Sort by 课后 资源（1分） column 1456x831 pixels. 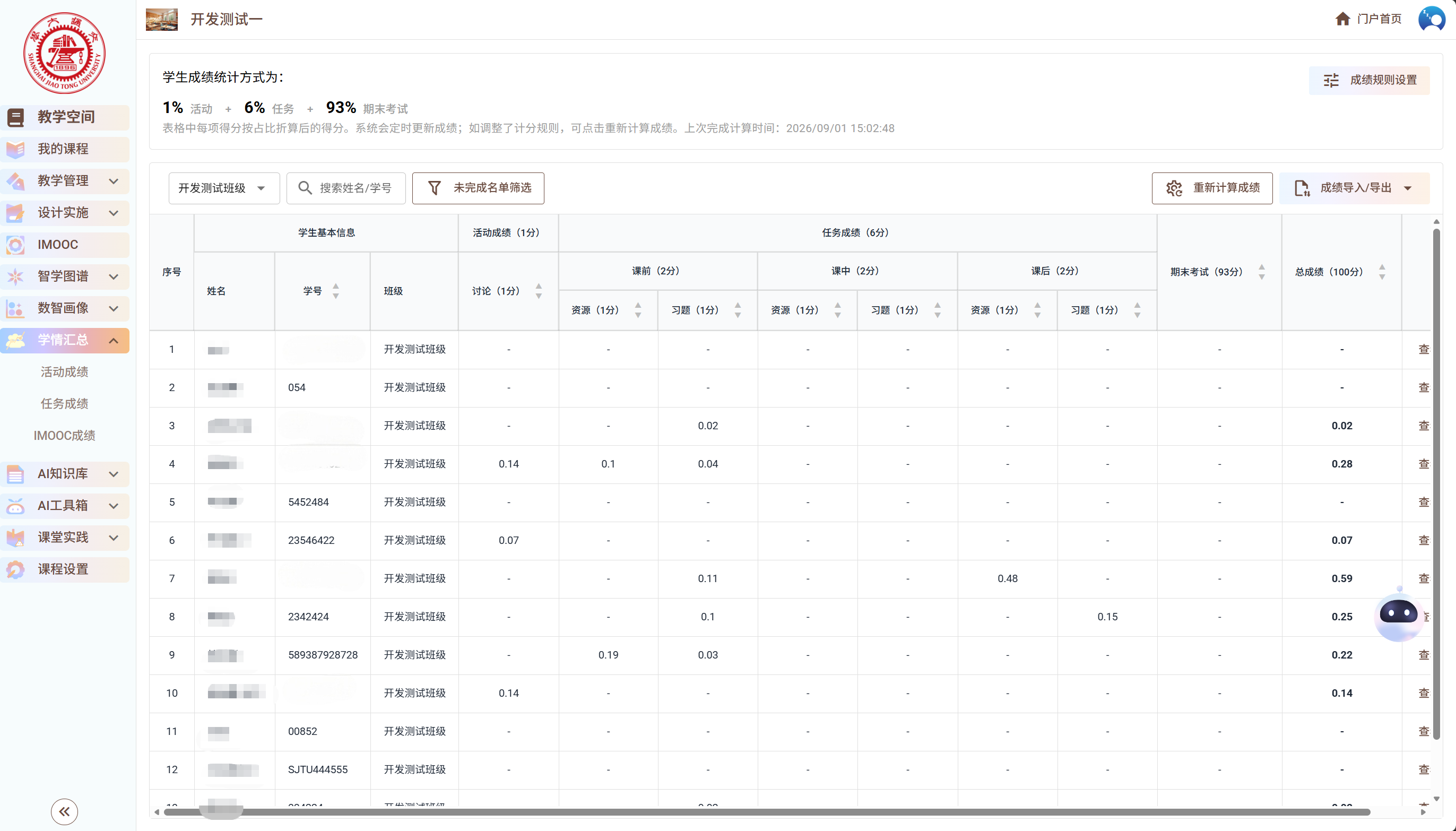(1037, 310)
